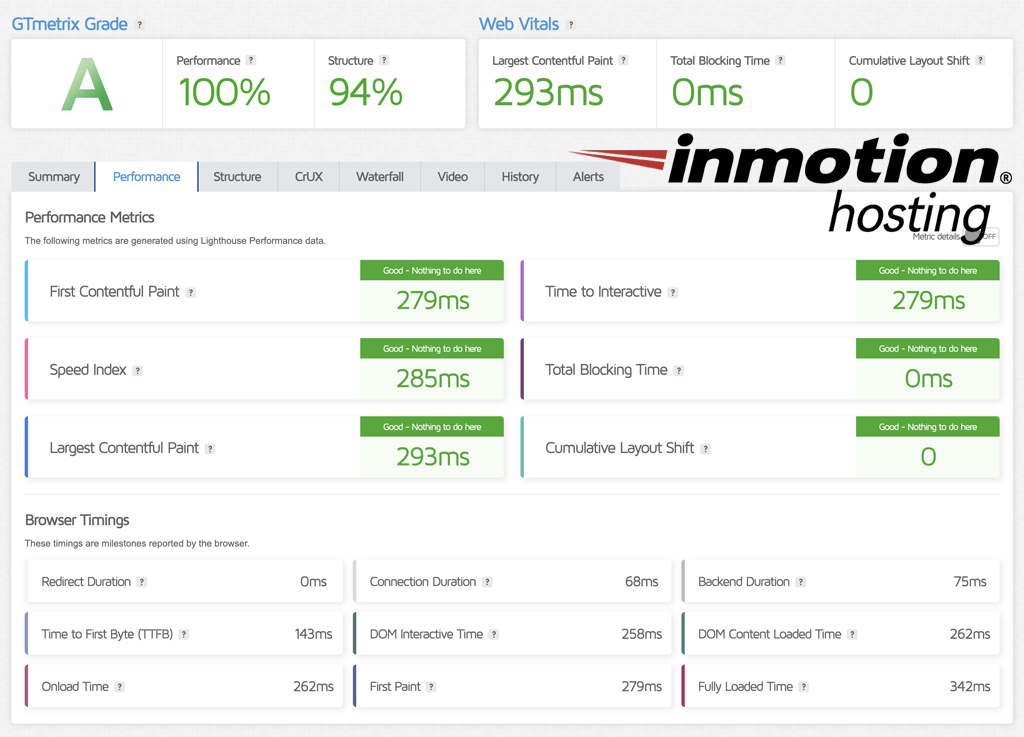Screen dimensions: 1024x737
Task: Open the Structure tab
Action: [x=237, y=177]
